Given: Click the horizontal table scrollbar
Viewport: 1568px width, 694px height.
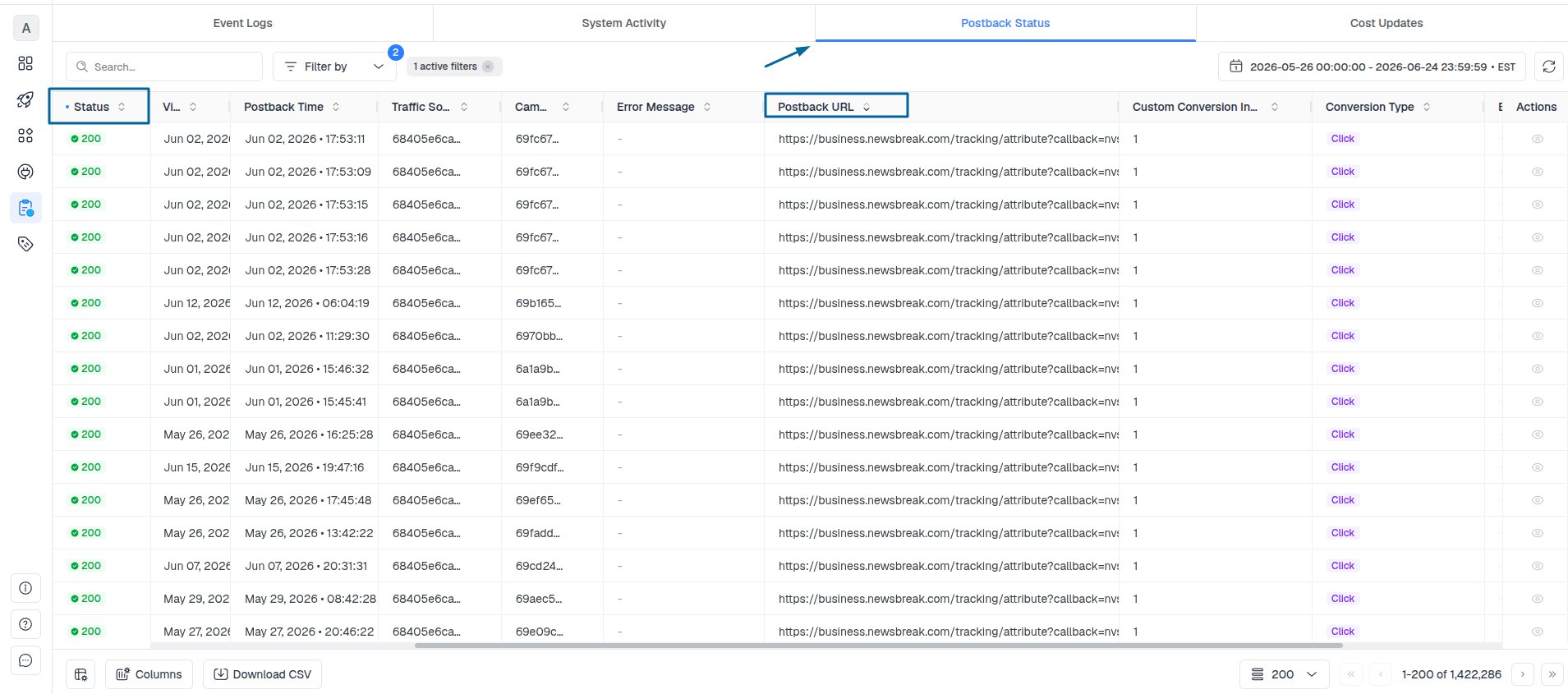Looking at the screenshot, I should coord(879,646).
